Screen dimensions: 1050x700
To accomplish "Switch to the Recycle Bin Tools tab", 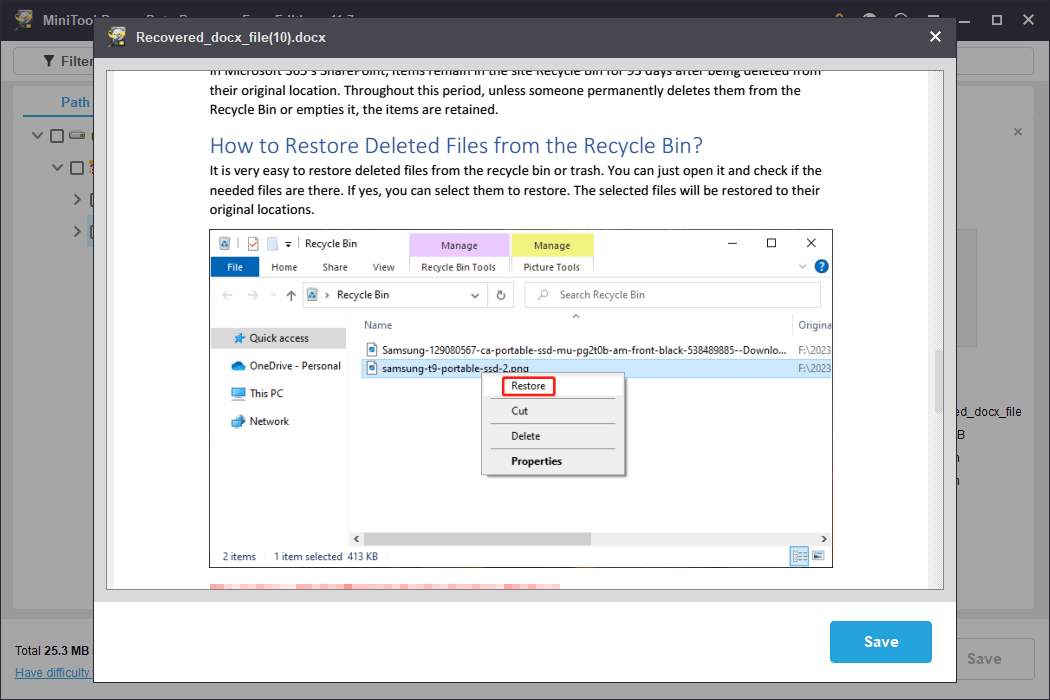I will pos(458,267).
